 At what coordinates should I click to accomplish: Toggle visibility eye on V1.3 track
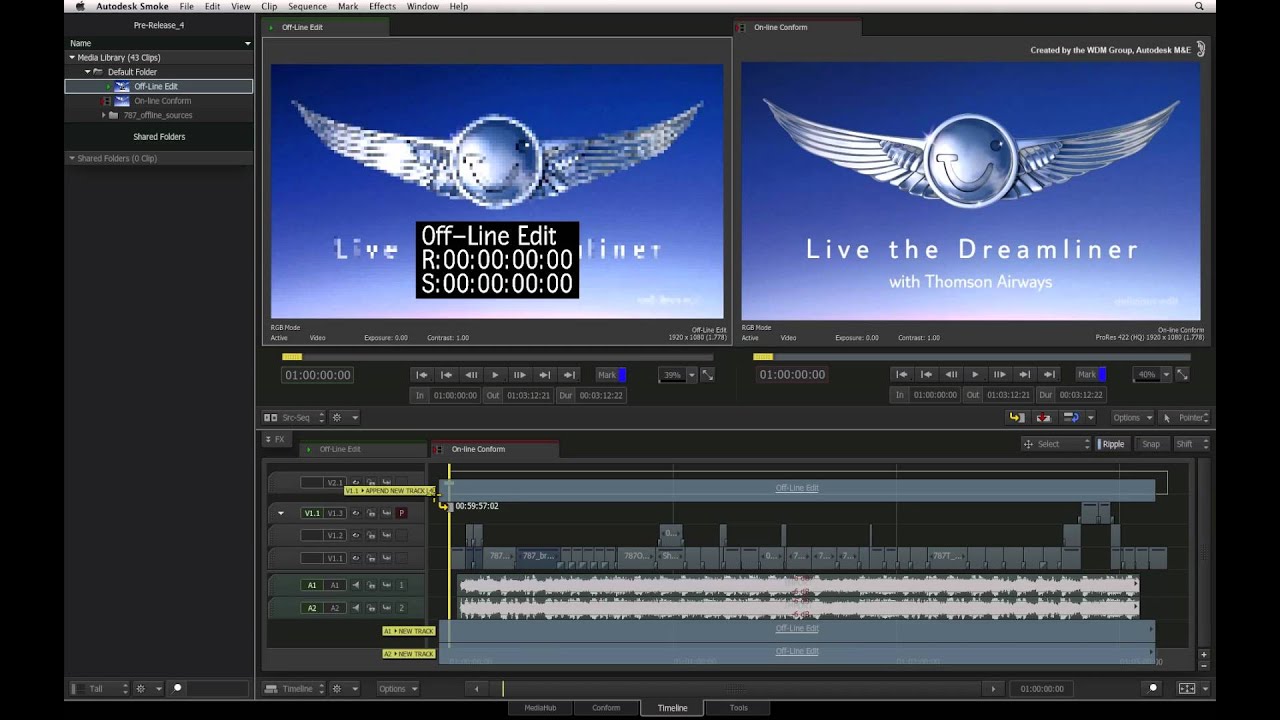(355, 513)
